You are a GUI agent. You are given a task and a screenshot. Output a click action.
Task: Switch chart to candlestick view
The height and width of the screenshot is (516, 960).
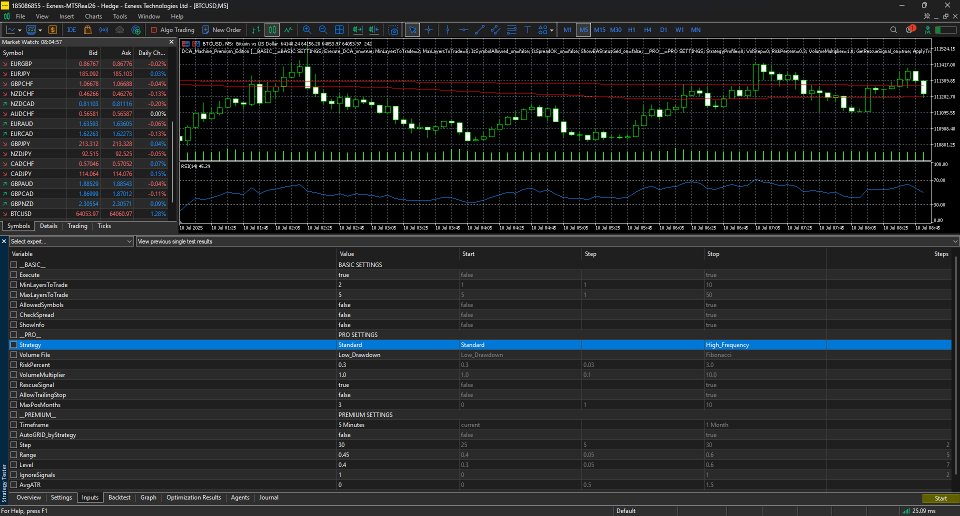click(x=272, y=29)
